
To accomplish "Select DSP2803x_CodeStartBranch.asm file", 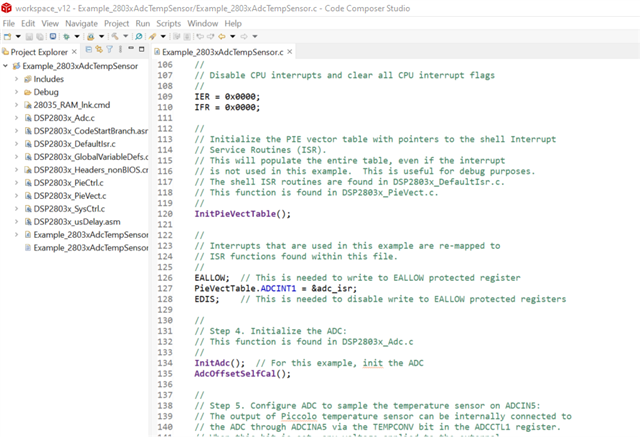I will 91,131.
